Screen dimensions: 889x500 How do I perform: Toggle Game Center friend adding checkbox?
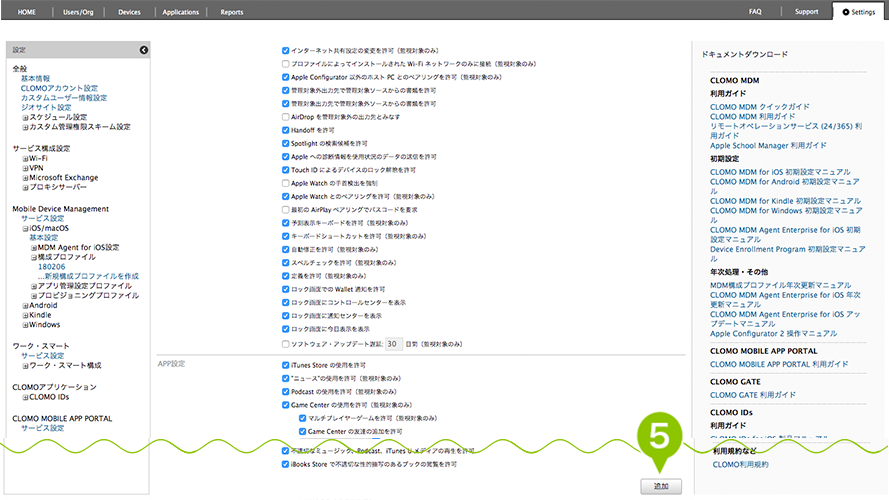point(302,431)
